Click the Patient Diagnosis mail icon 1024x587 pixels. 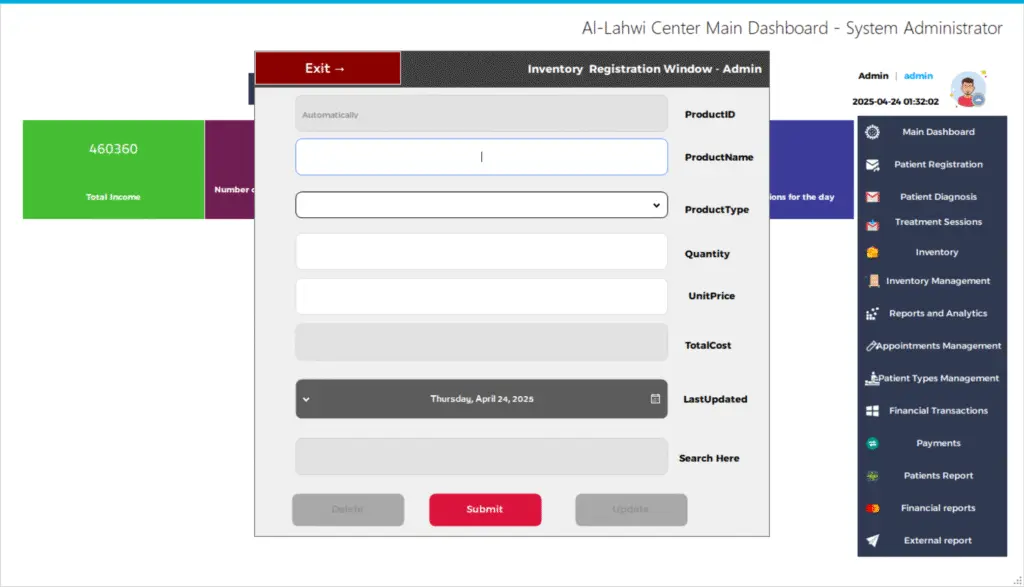coord(872,197)
